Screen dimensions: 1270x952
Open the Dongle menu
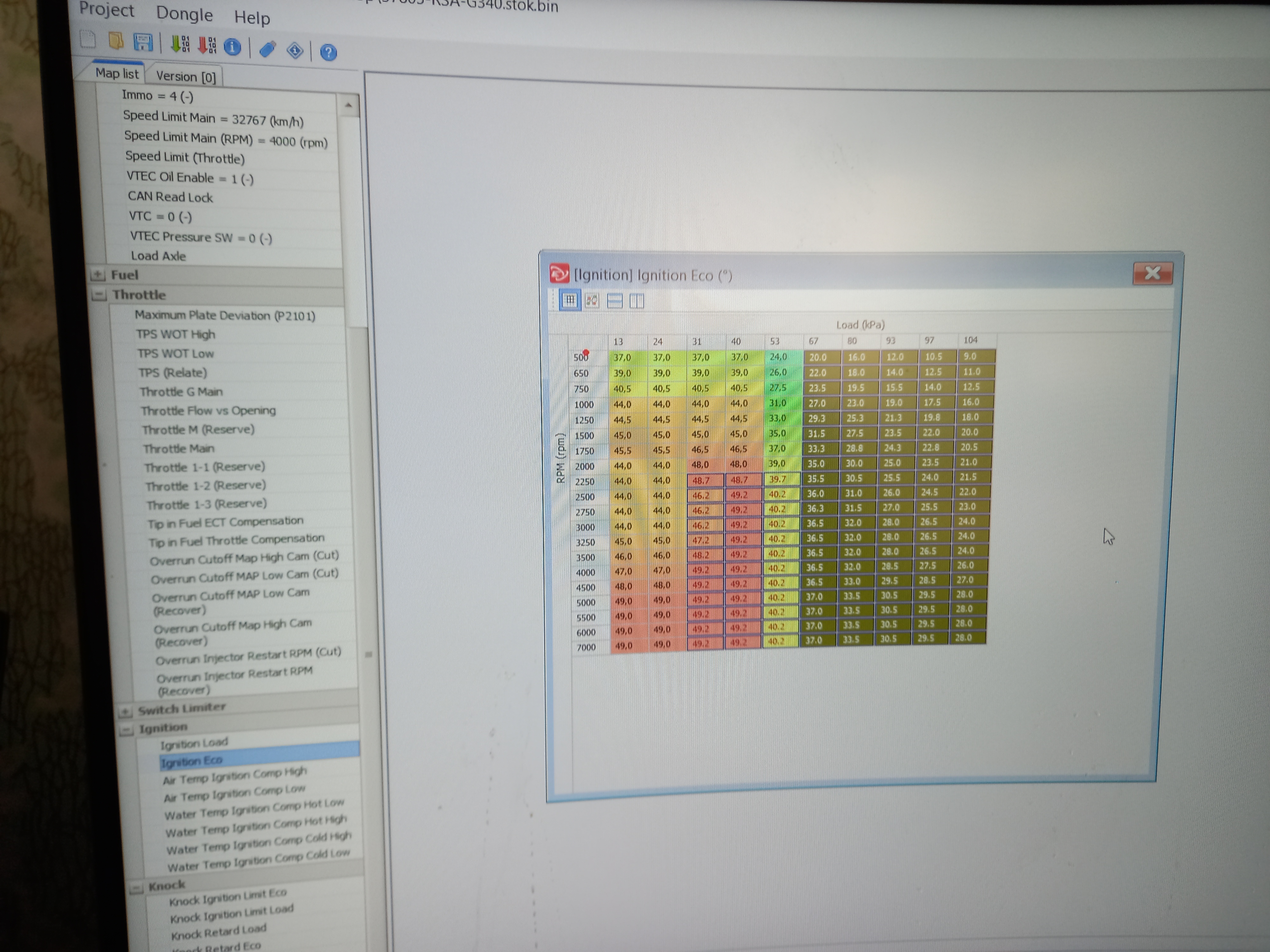tap(184, 14)
